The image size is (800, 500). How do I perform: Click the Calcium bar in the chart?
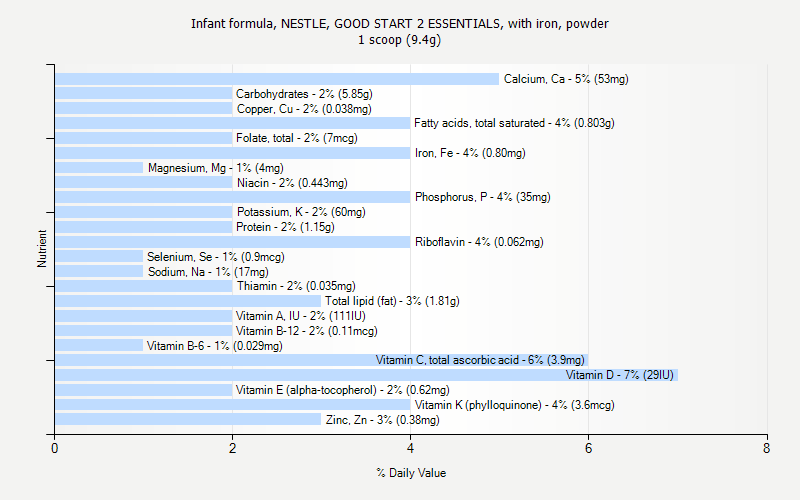tap(277, 79)
